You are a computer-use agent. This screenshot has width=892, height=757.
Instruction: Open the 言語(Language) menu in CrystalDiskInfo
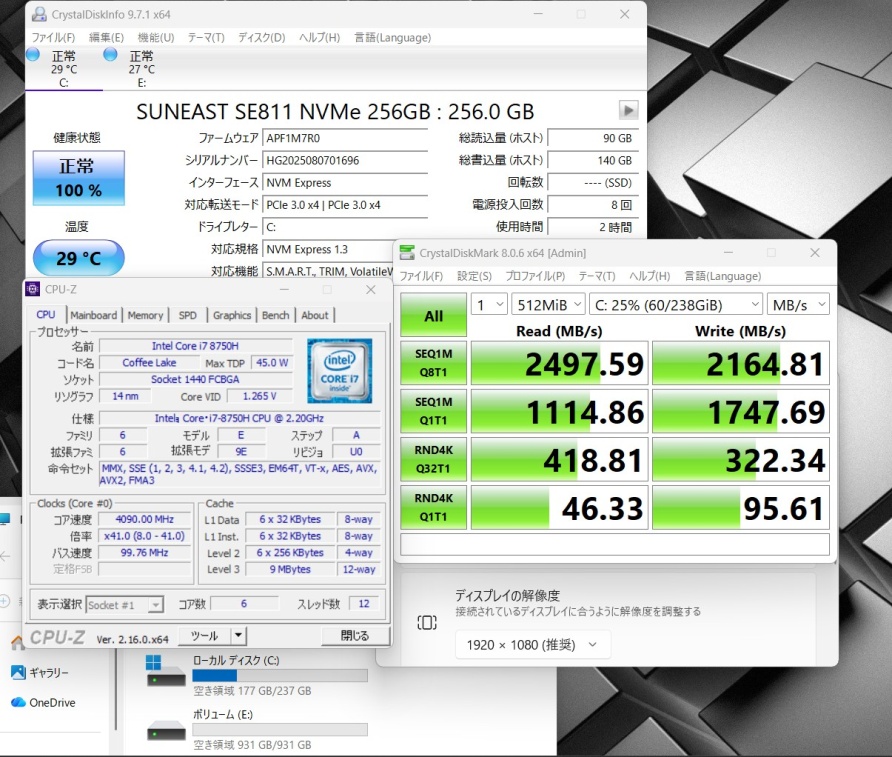(x=393, y=38)
